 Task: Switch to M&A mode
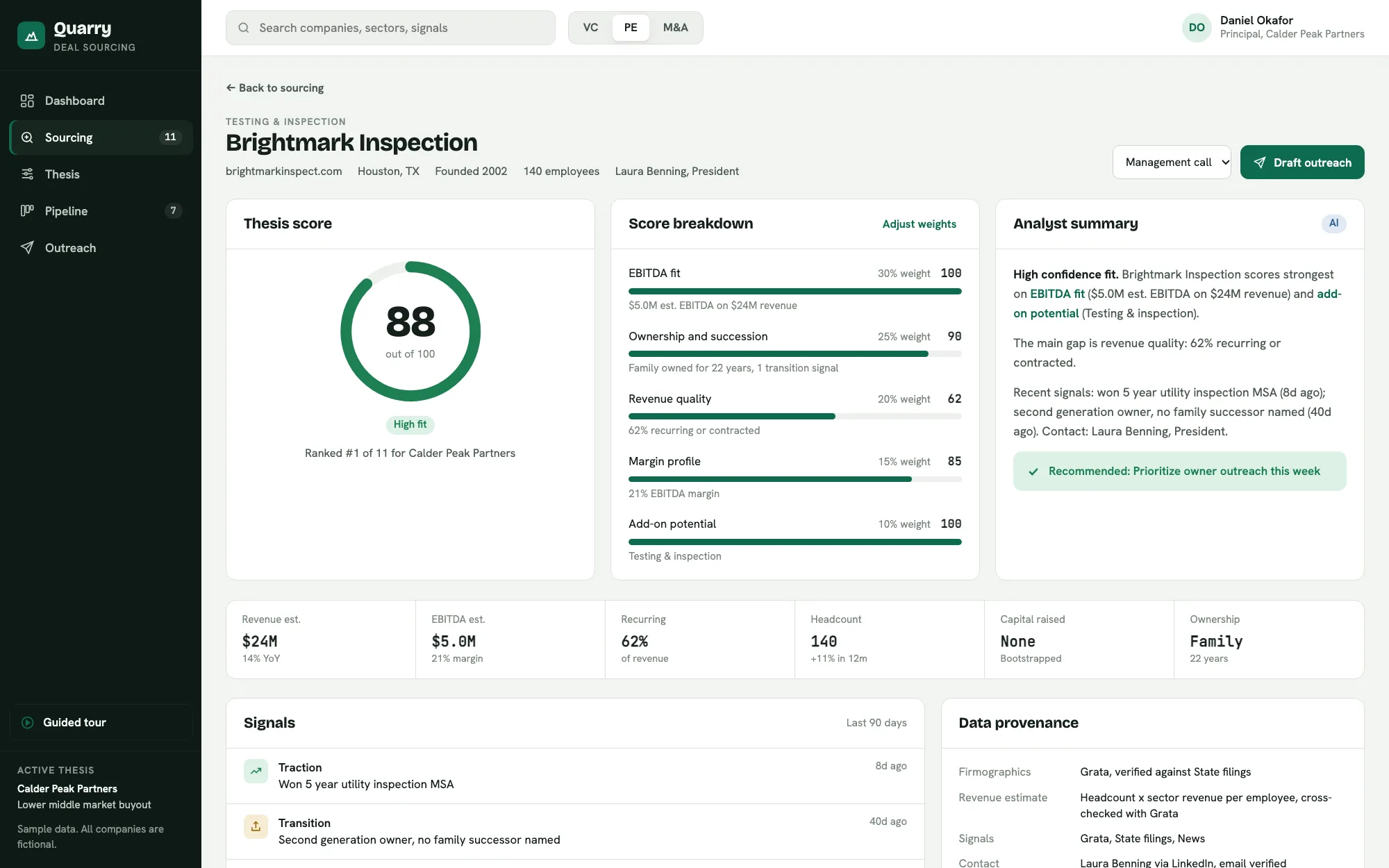[675, 28]
